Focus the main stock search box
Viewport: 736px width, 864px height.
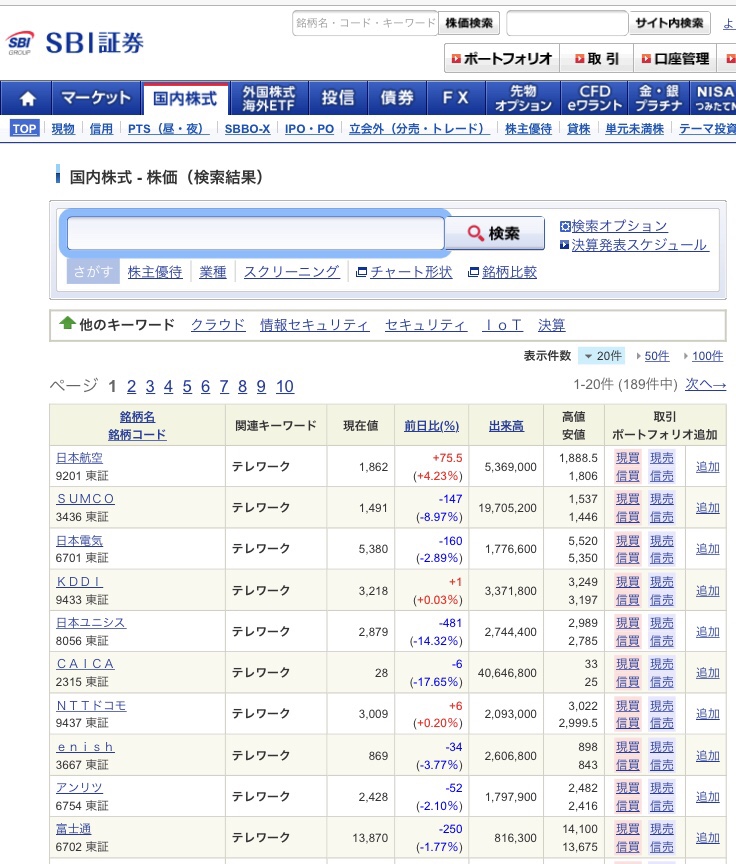coord(256,233)
